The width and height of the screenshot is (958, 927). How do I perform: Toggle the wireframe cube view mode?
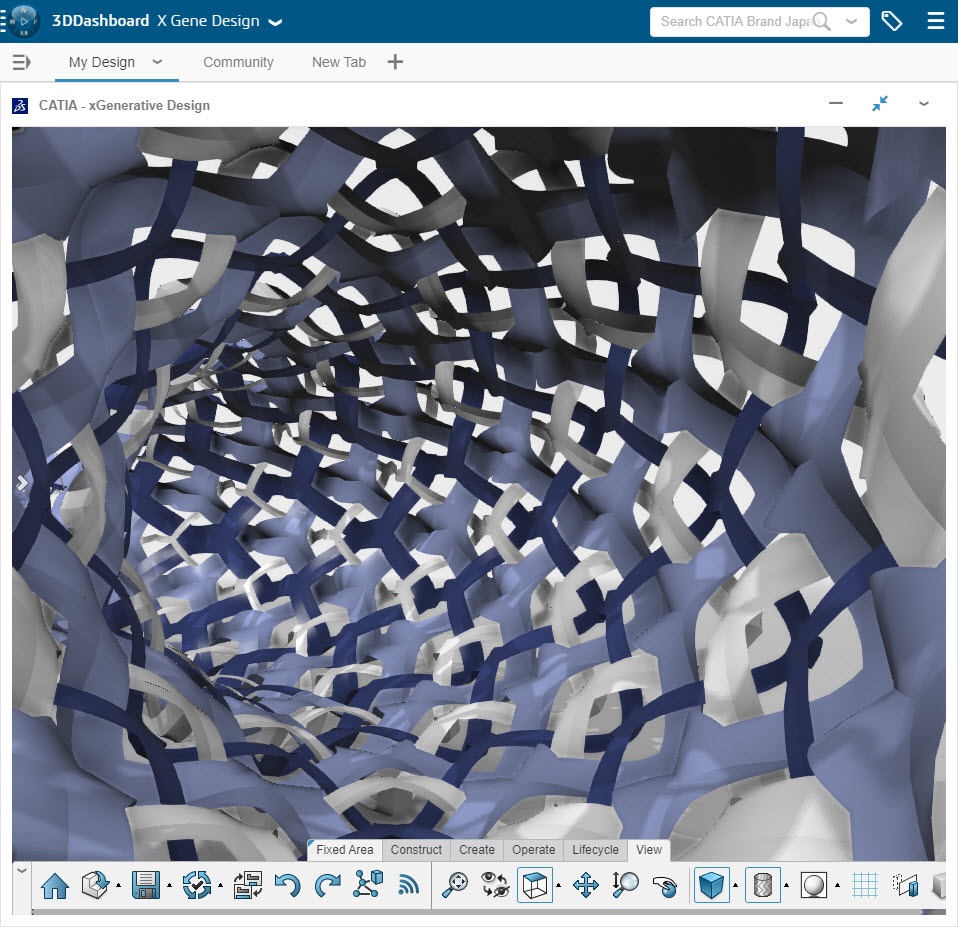[x=535, y=885]
